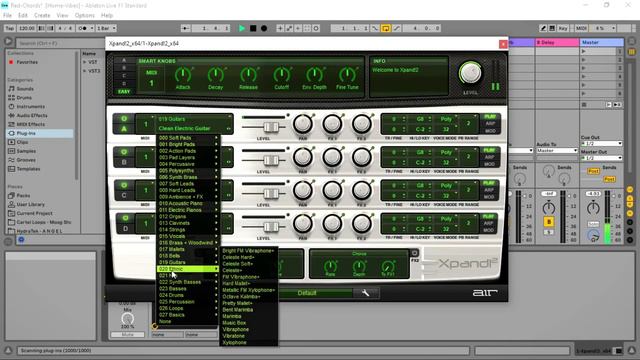
Task: Expand the VST3 folder in browser
Action: point(85,71)
